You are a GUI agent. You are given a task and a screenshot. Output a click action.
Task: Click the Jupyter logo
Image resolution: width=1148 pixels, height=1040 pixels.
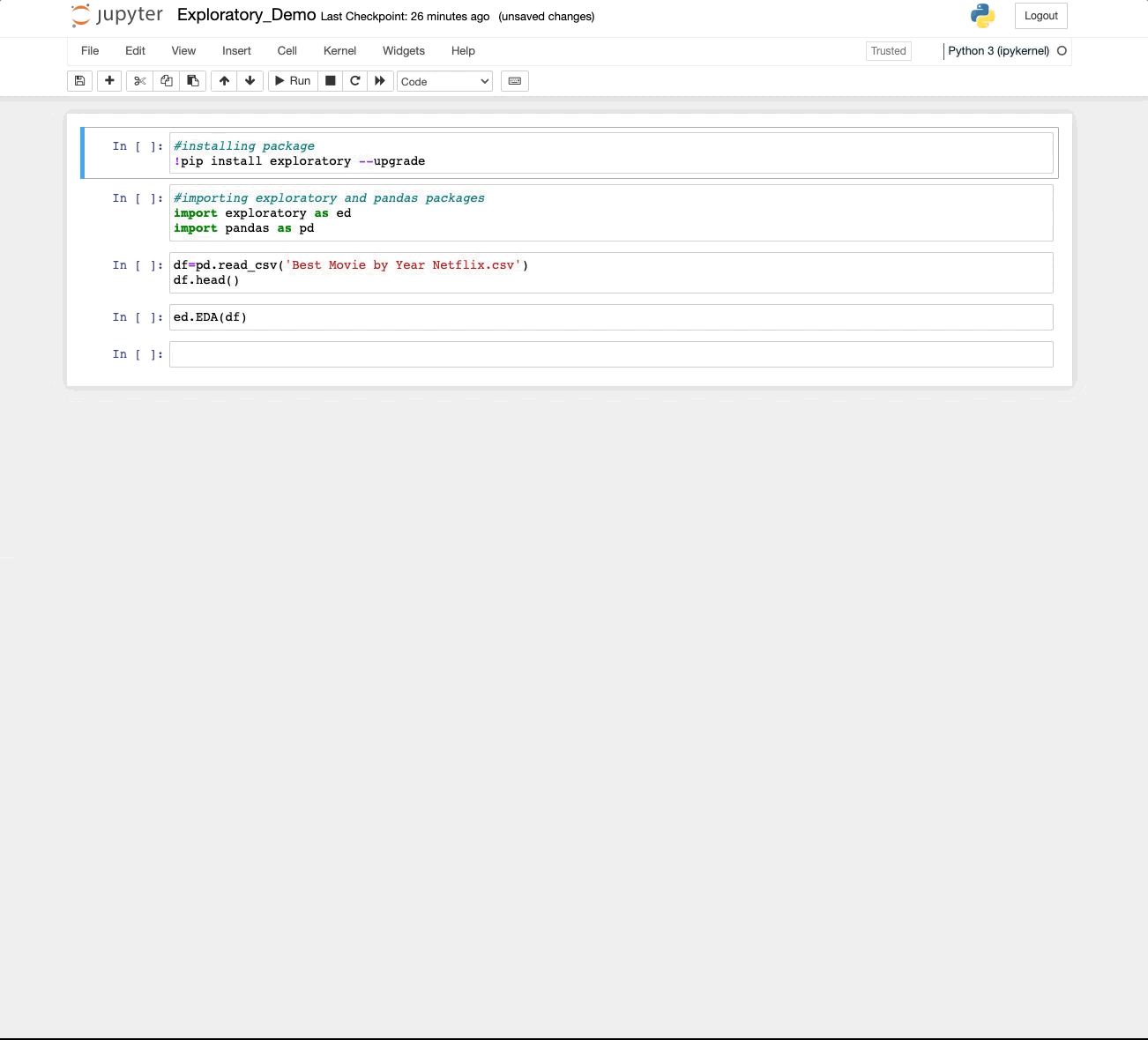117,16
